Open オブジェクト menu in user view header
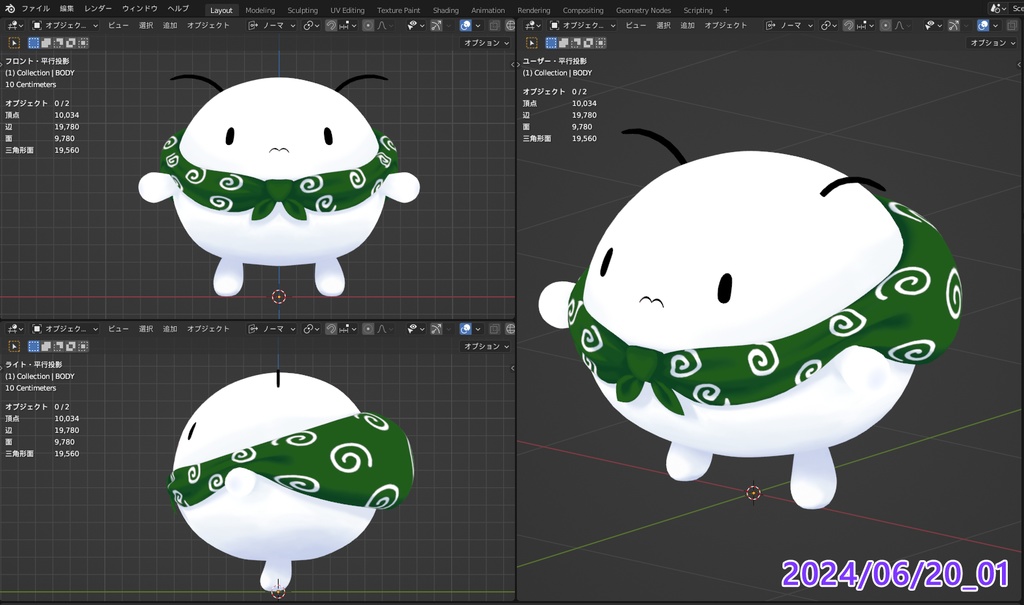1024x605 pixels. (726, 25)
